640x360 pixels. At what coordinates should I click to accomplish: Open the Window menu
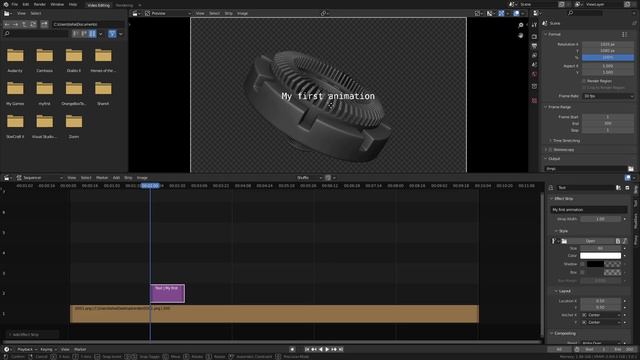click(57, 4)
